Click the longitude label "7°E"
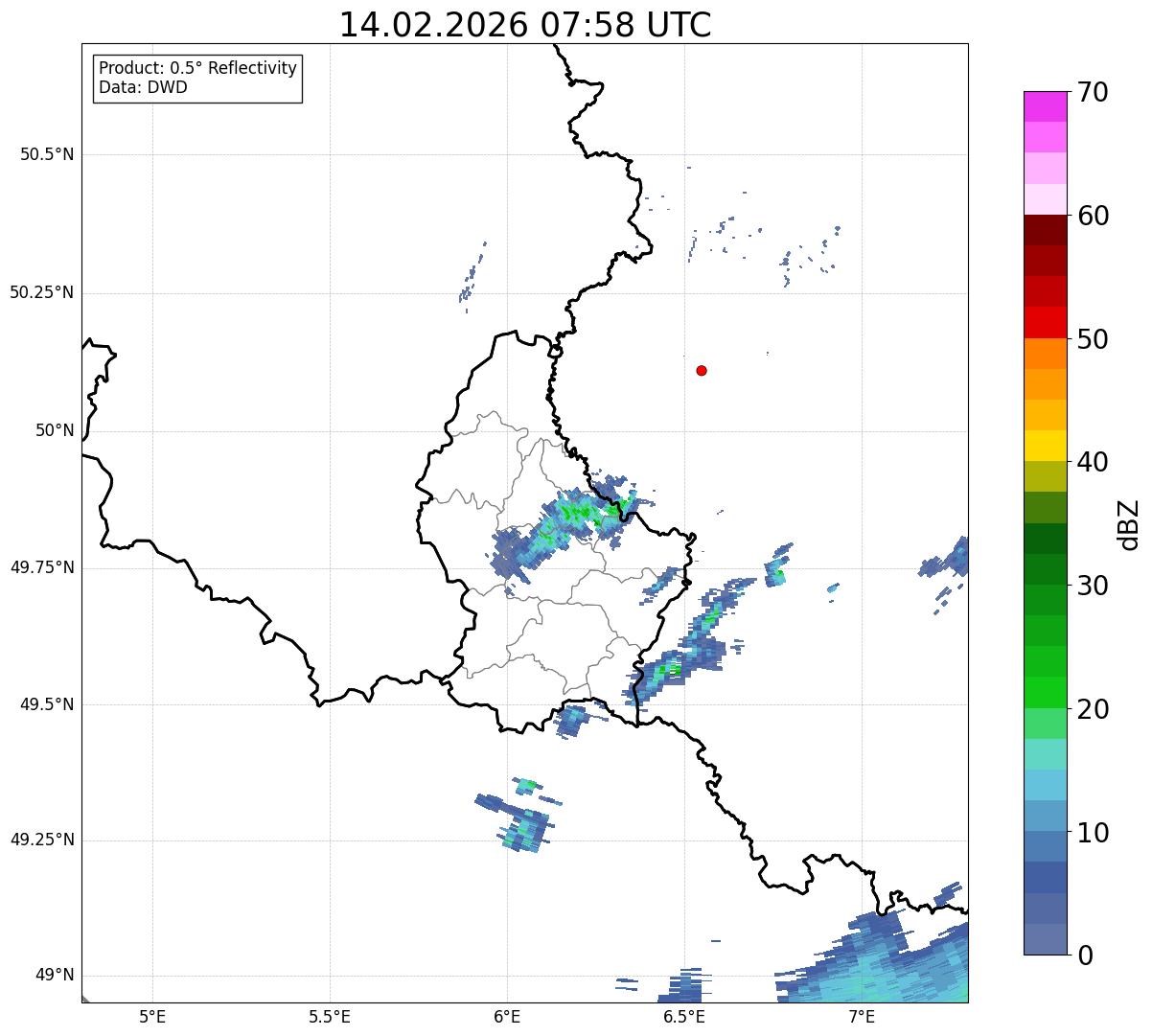This screenshot has width=1152, height=1036. point(862,1016)
